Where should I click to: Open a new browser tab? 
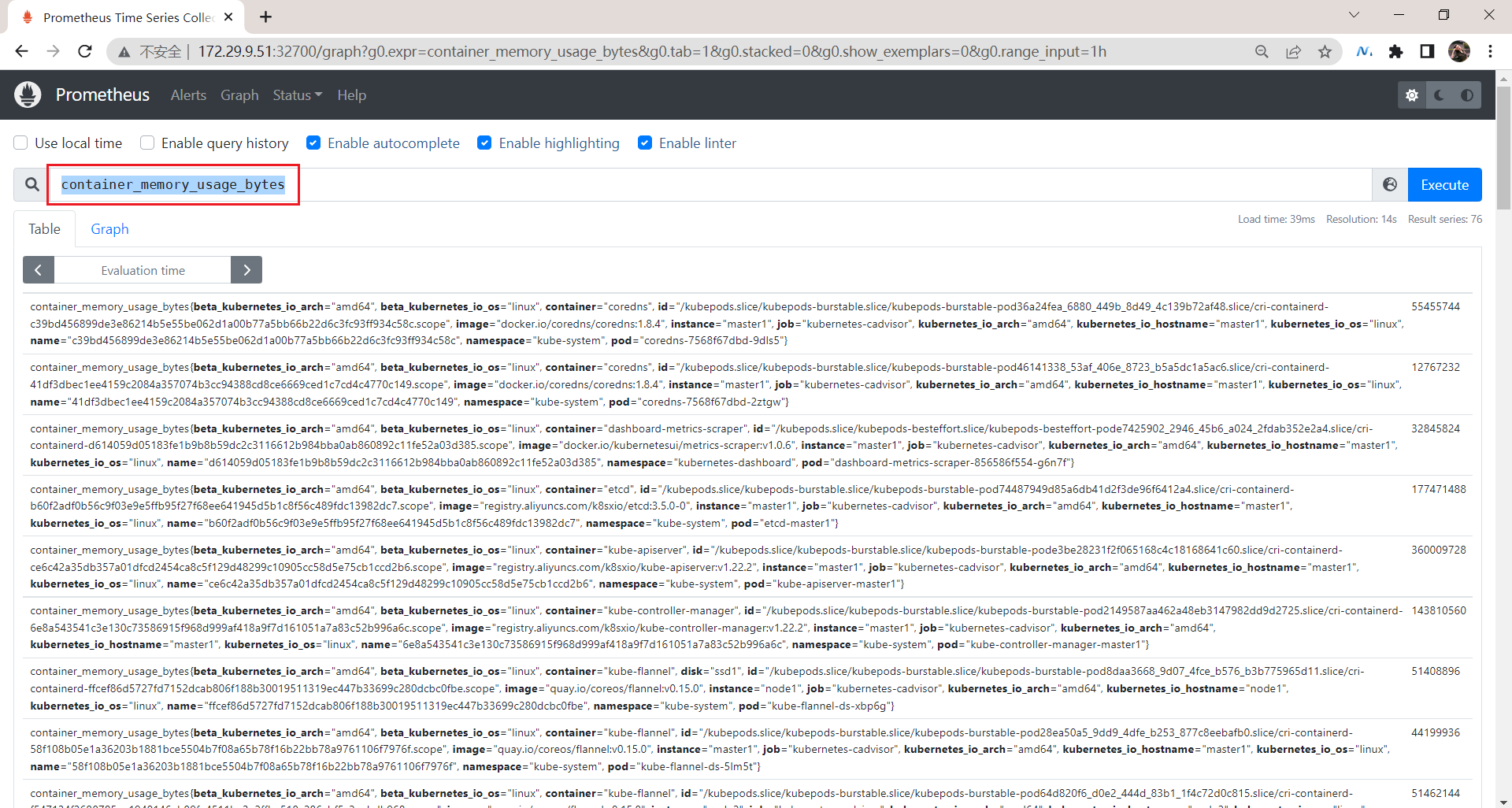(x=266, y=17)
